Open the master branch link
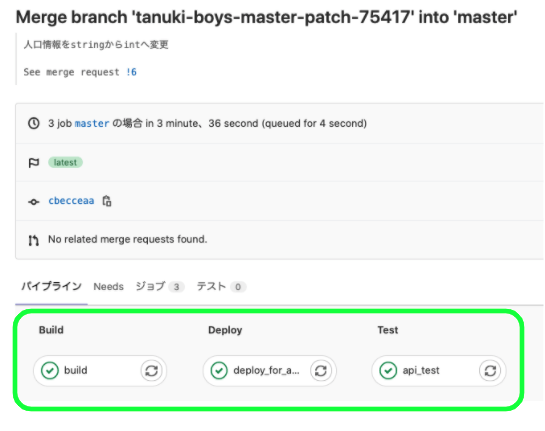 [92, 123]
